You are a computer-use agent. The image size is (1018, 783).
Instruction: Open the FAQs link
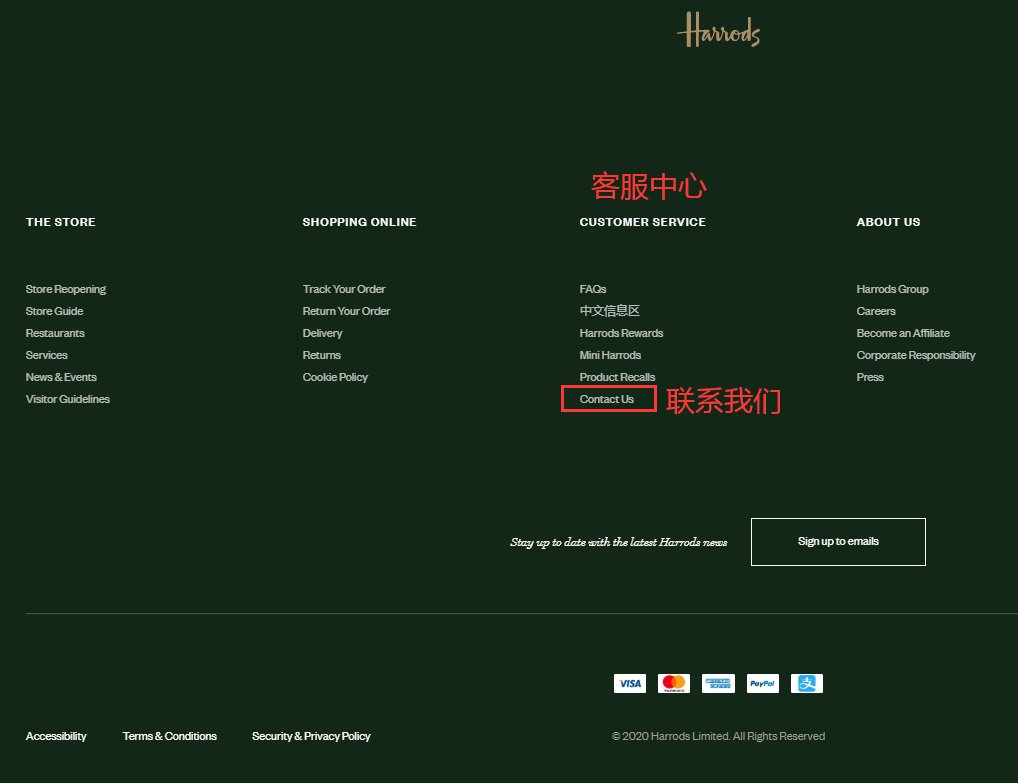pos(593,289)
